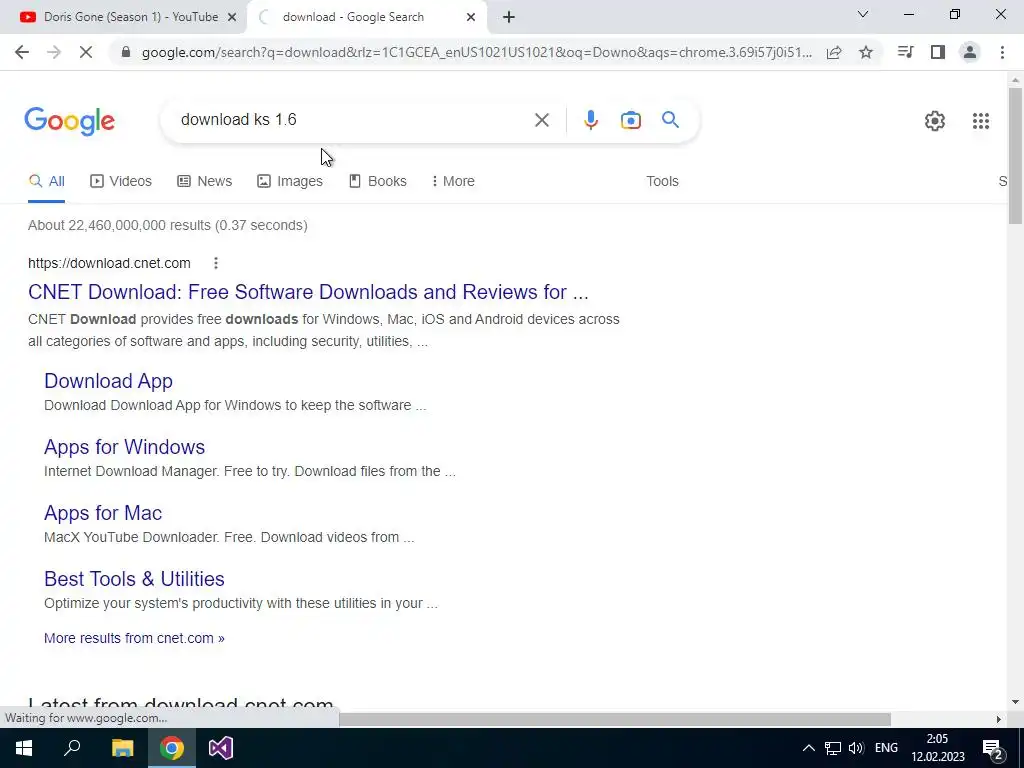The width and height of the screenshot is (1024, 768).
Task: Open the clock and date 2:05
Action: (x=938, y=748)
